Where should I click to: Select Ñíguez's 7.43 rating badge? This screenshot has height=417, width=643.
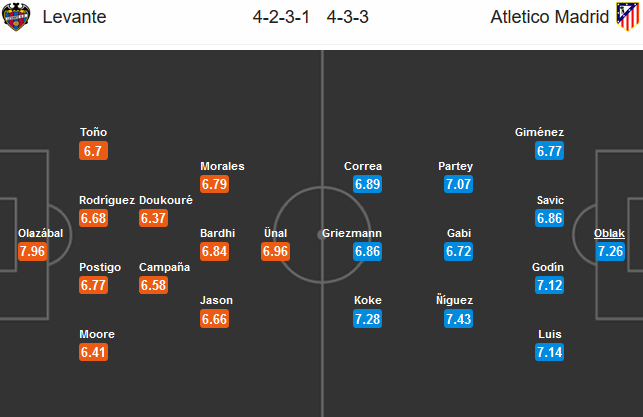coord(458,318)
